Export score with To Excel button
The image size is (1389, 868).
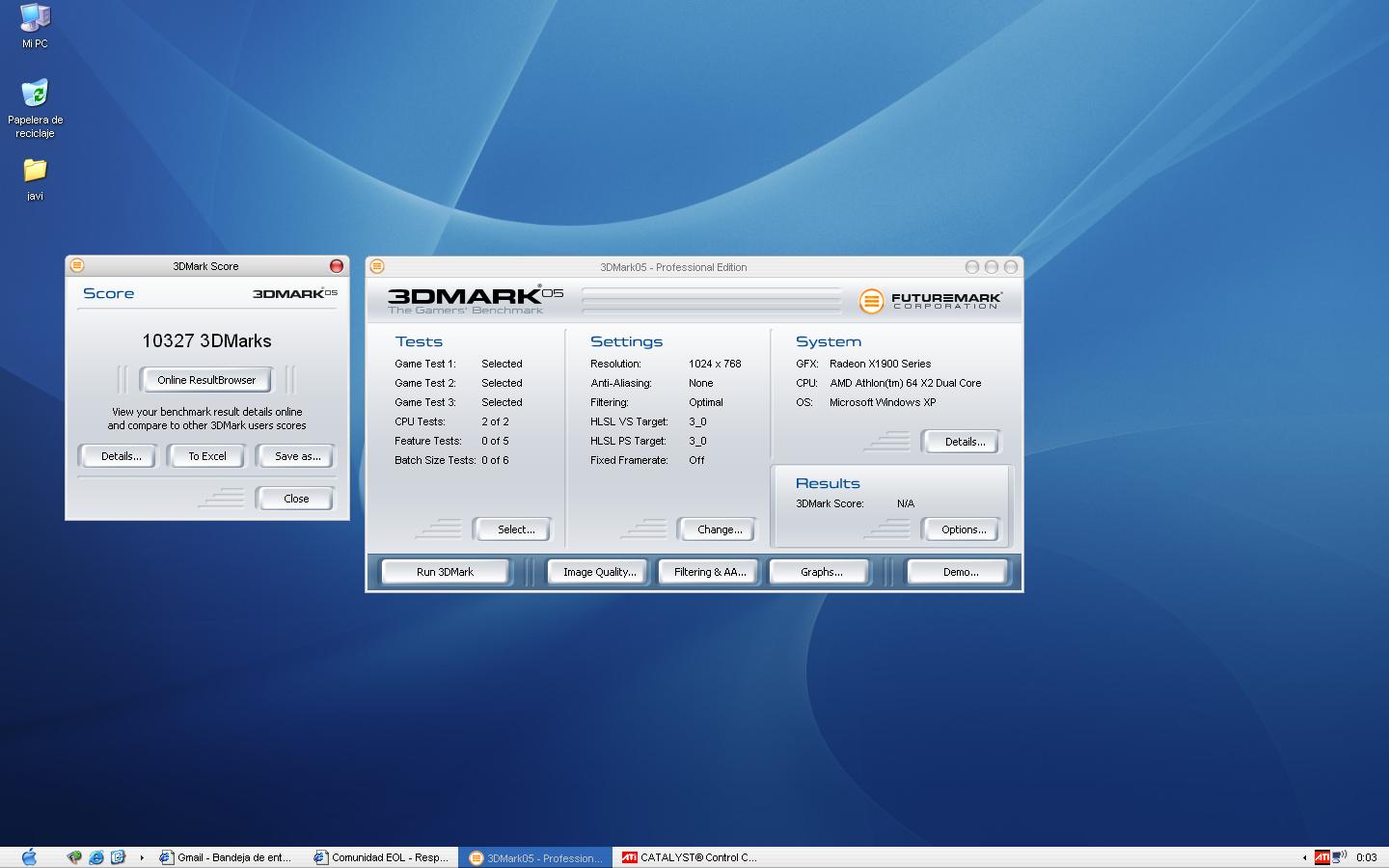pos(206,456)
